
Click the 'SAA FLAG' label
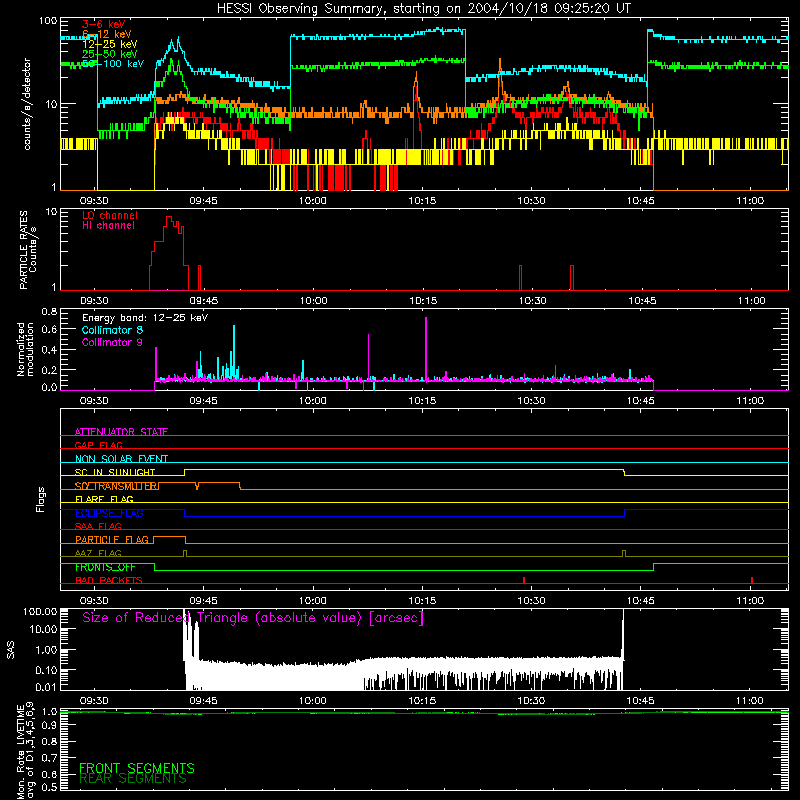pos(98,526)
